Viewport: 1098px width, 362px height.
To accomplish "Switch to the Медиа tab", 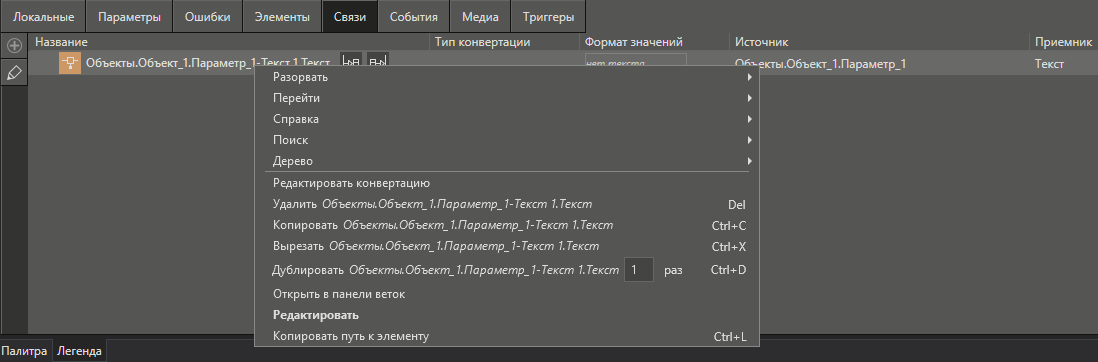I will [481, 17].
